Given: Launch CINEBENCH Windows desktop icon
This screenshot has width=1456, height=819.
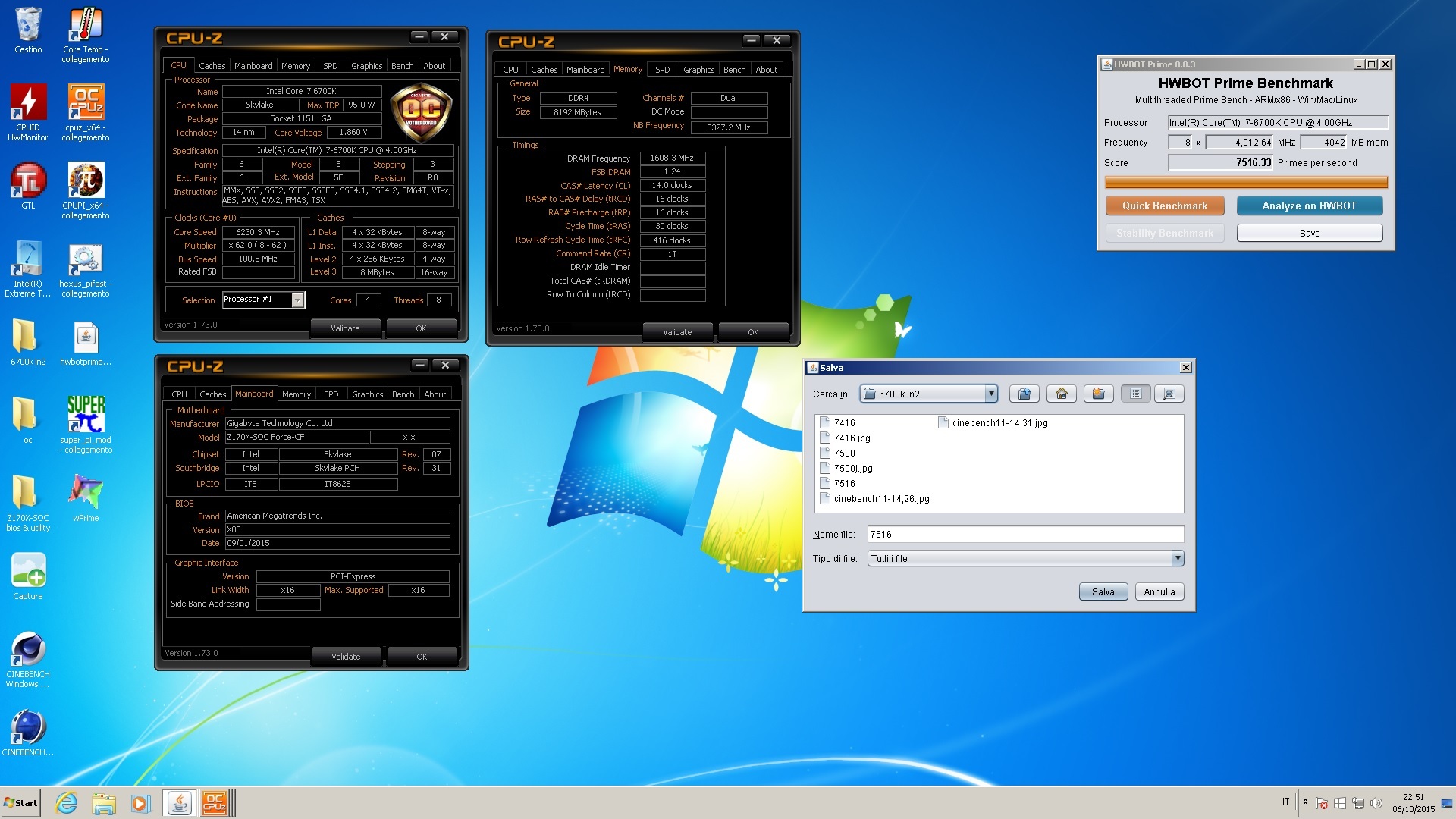Looking at the screenshot, I should [x=28, y=660].
